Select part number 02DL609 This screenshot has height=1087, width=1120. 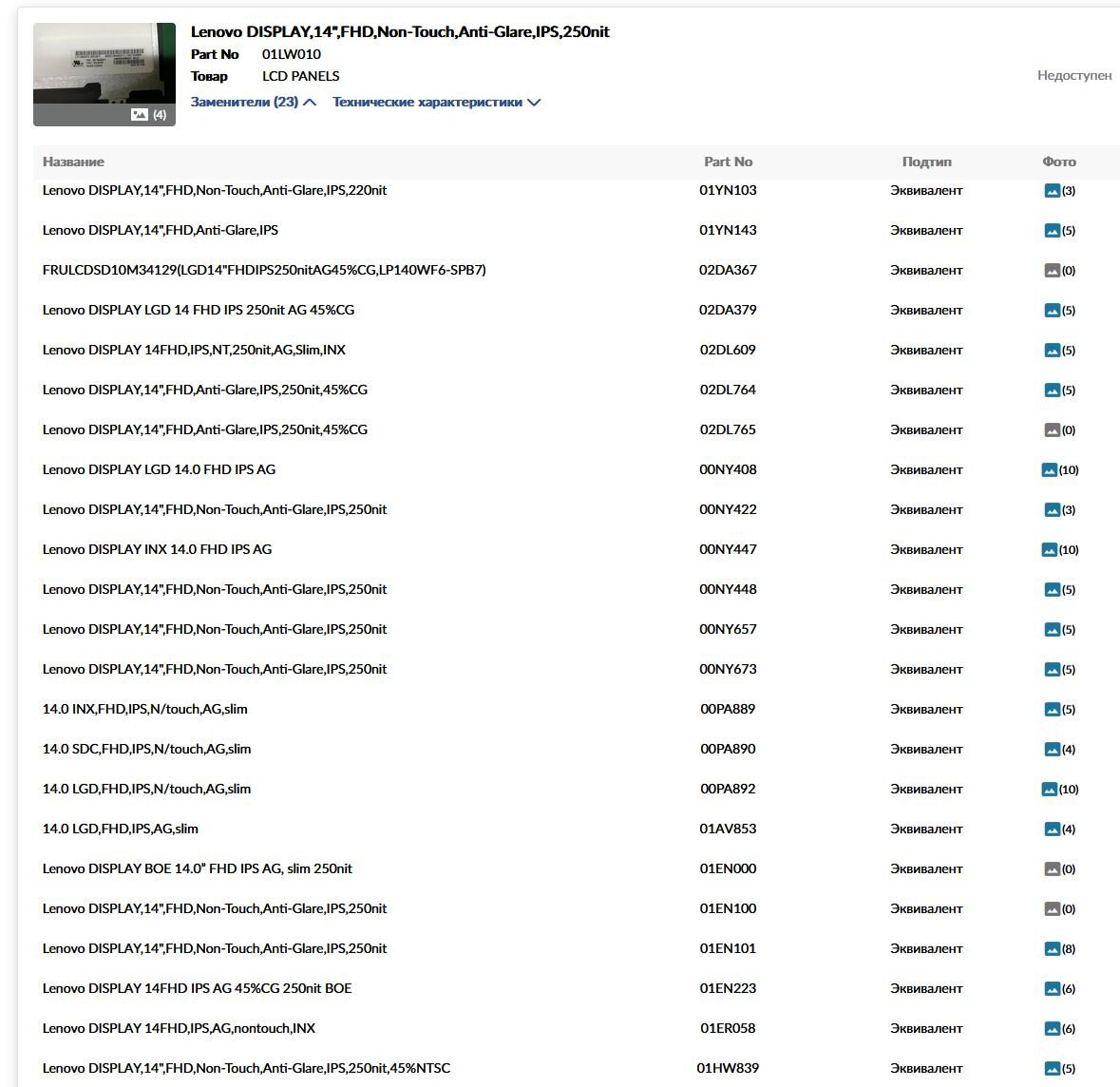click(x=728, y=351)
